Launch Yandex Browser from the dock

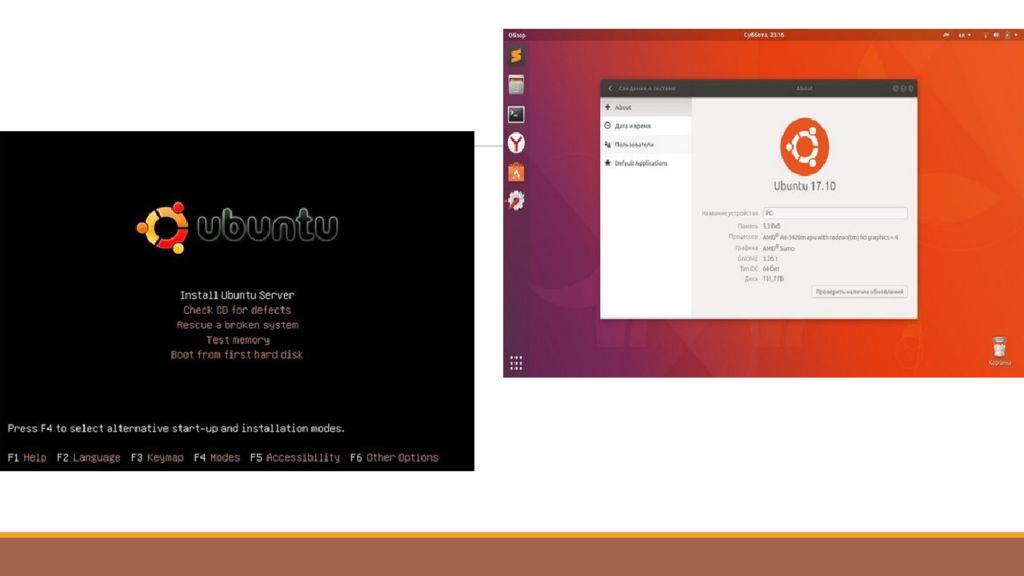(x=516, y=143)
